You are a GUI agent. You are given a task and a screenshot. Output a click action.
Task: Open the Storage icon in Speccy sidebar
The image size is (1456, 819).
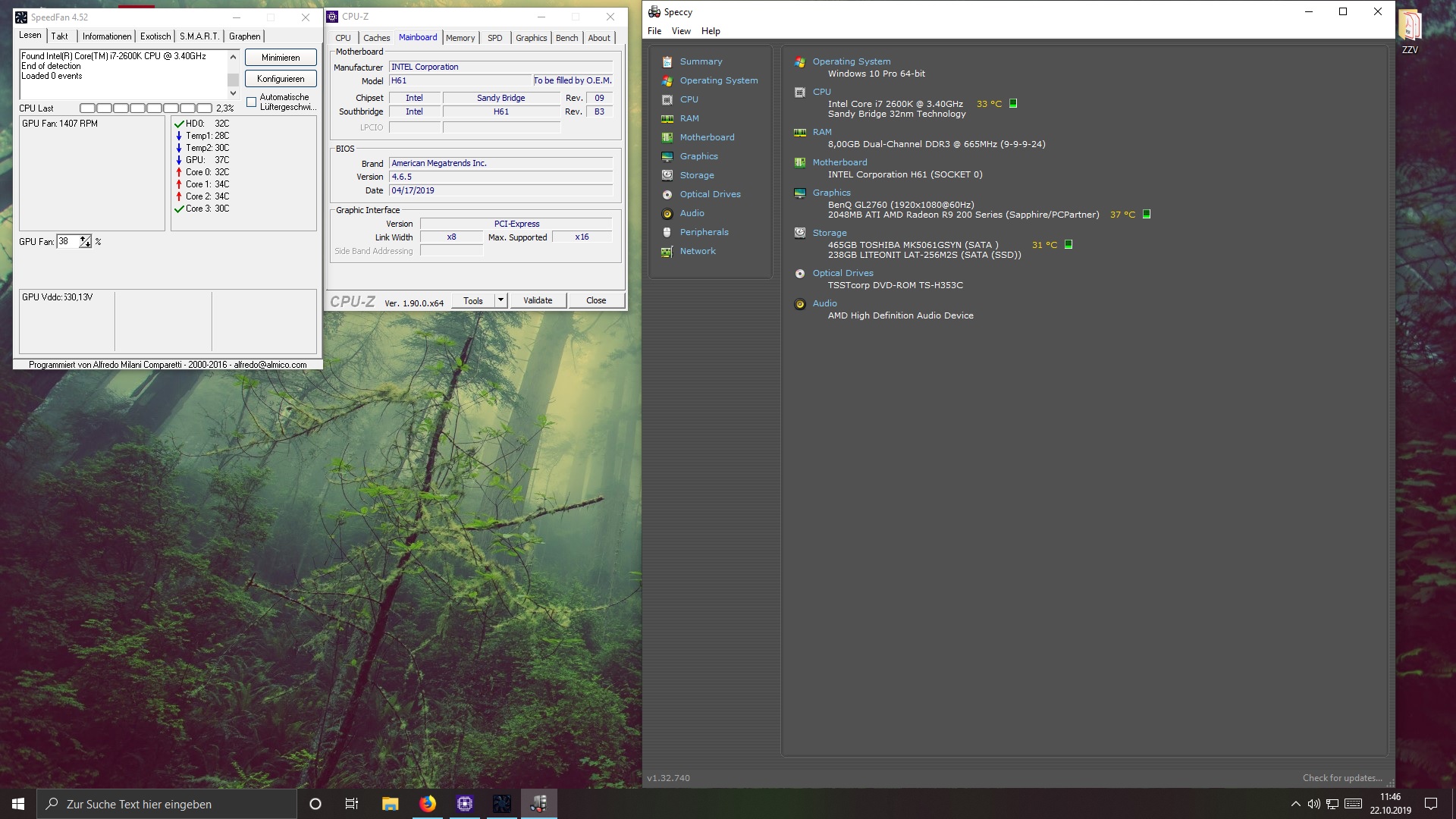pos(667,175)
